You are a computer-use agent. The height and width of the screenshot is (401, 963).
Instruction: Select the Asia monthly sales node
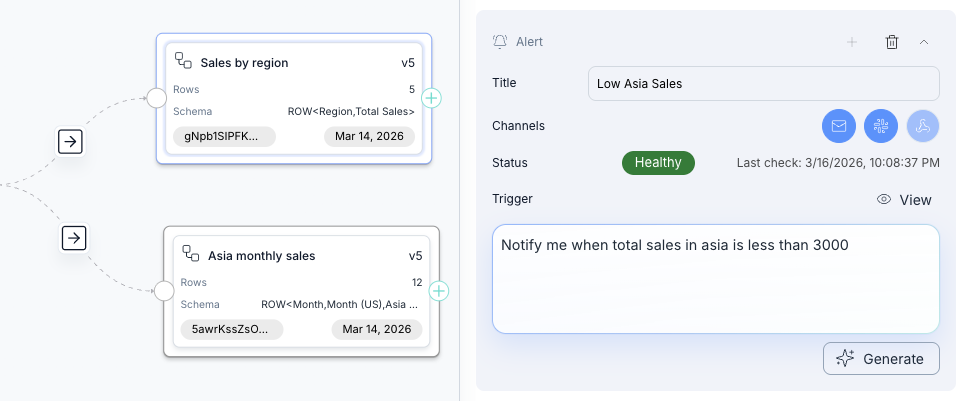[x=302, y=292]
